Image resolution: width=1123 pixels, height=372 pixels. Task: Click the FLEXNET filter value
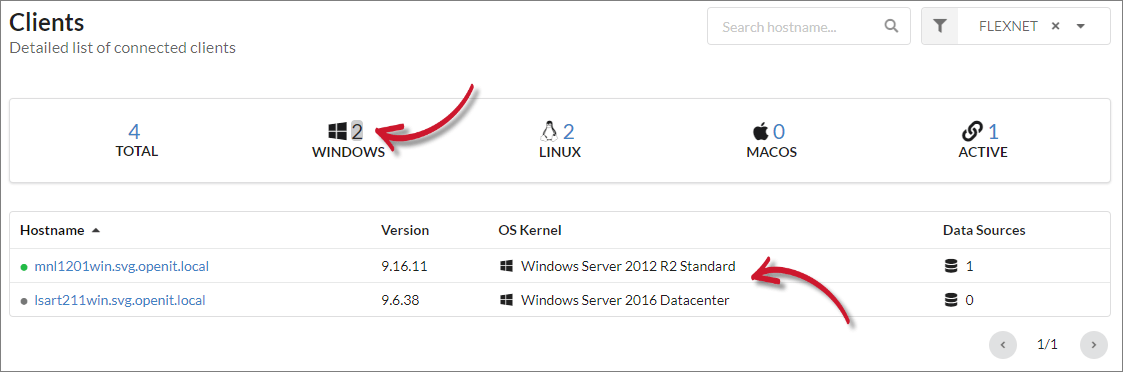pos(1008,27)
